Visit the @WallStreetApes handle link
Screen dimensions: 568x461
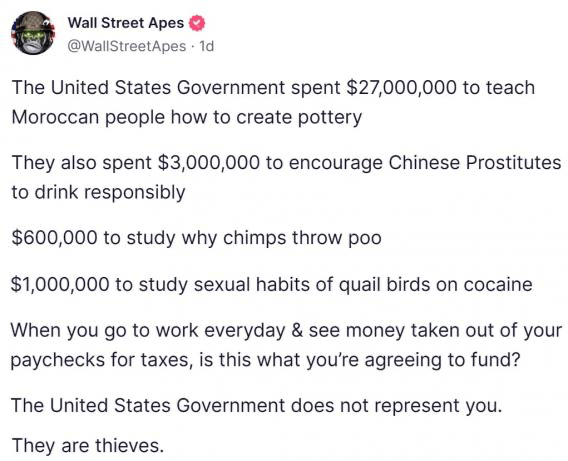(127, 46)
